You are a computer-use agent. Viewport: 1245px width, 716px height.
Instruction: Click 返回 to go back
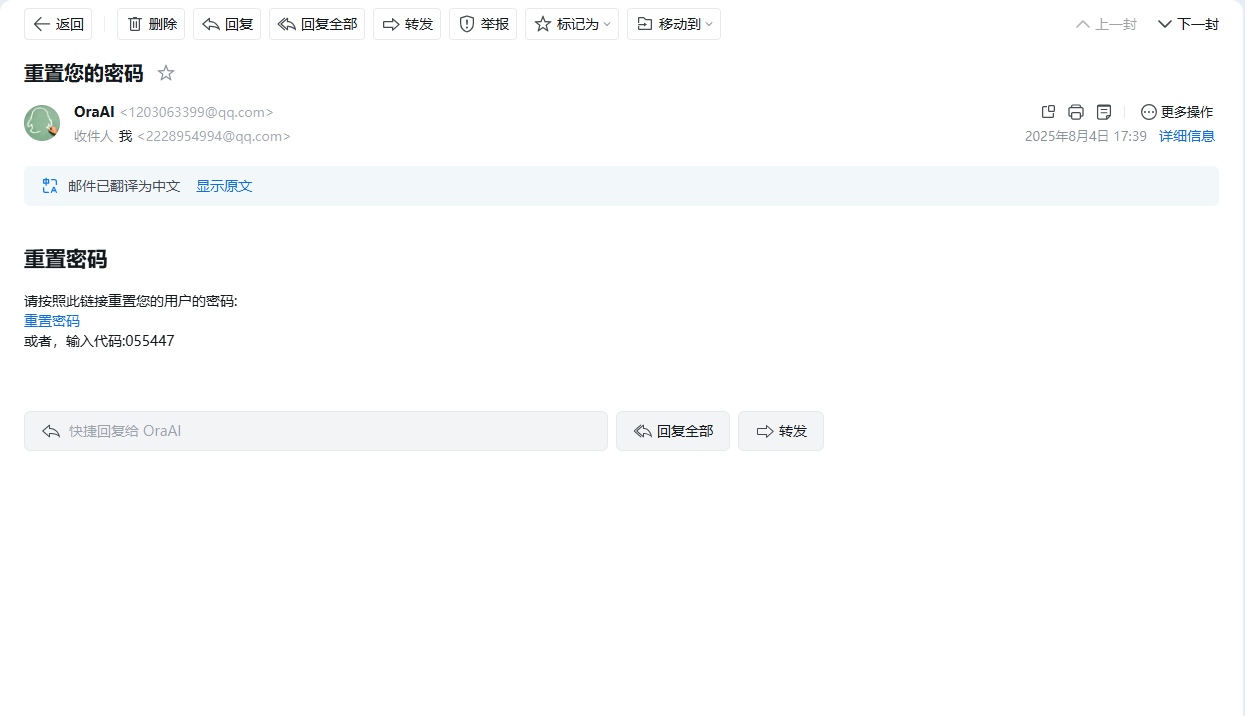(x=58, y=24)
